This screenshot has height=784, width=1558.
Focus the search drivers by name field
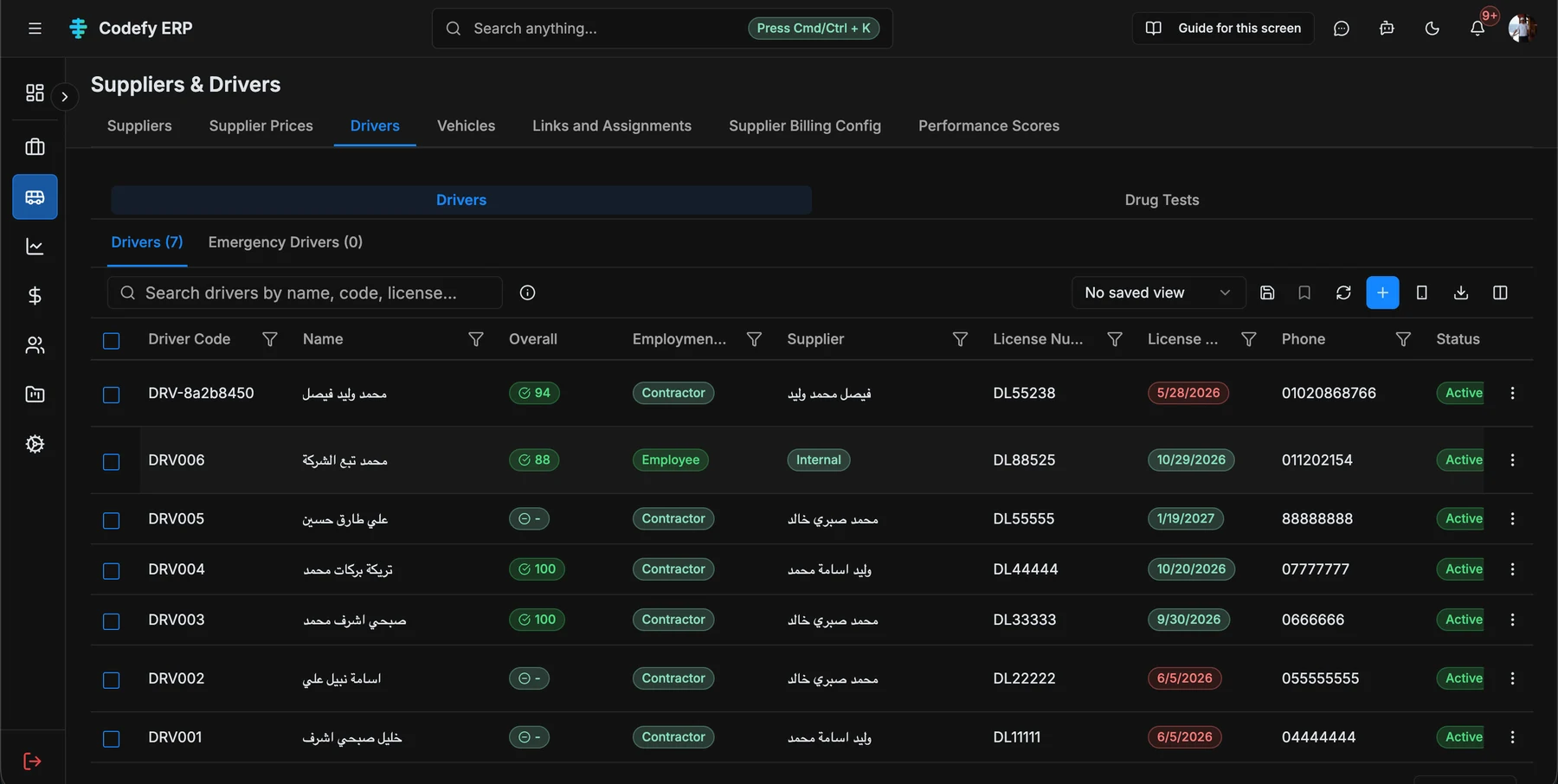305,292
